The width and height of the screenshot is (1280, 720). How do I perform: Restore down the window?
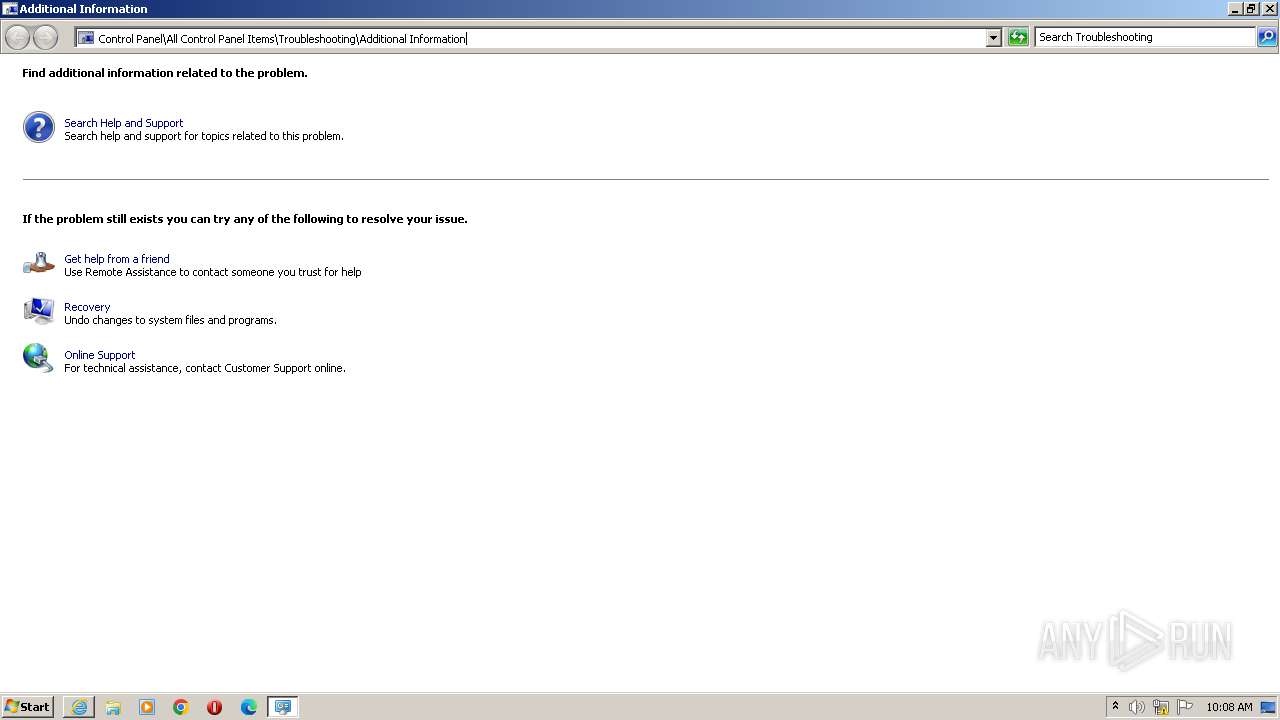point(1251,9)
